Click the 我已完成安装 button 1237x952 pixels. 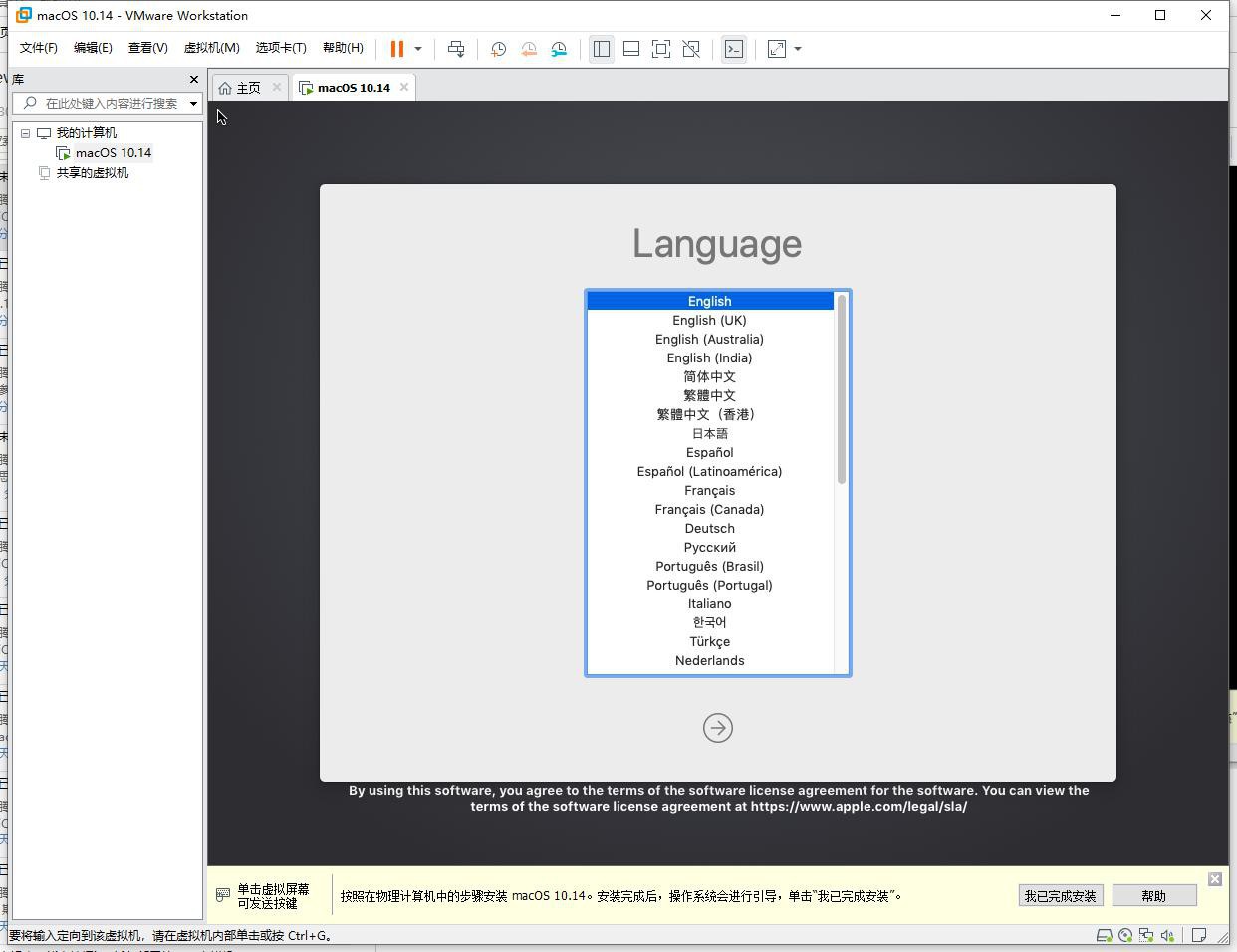tap(1061, 896)
